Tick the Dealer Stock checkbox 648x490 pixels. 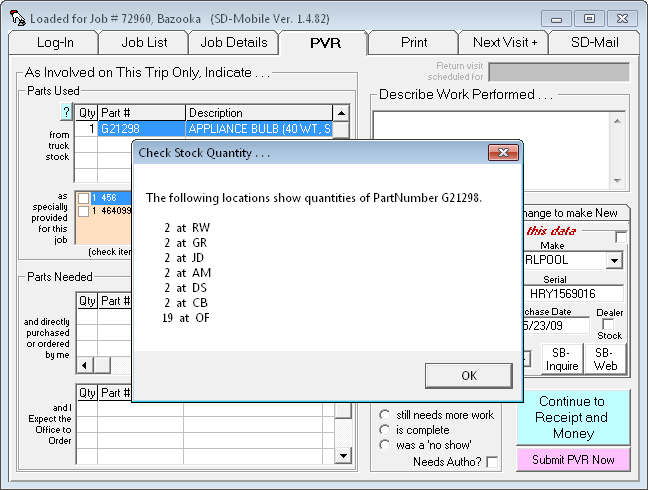tap(609, 324)
